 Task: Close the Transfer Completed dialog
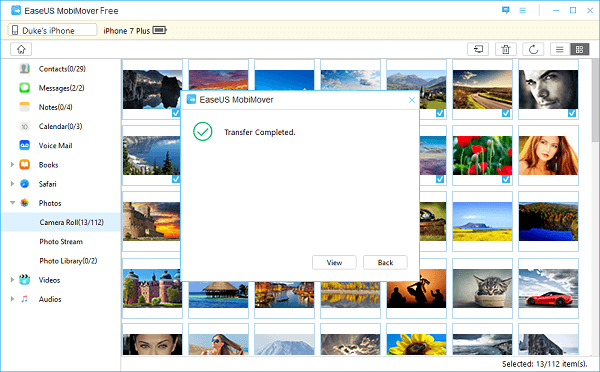pos(412,100)
